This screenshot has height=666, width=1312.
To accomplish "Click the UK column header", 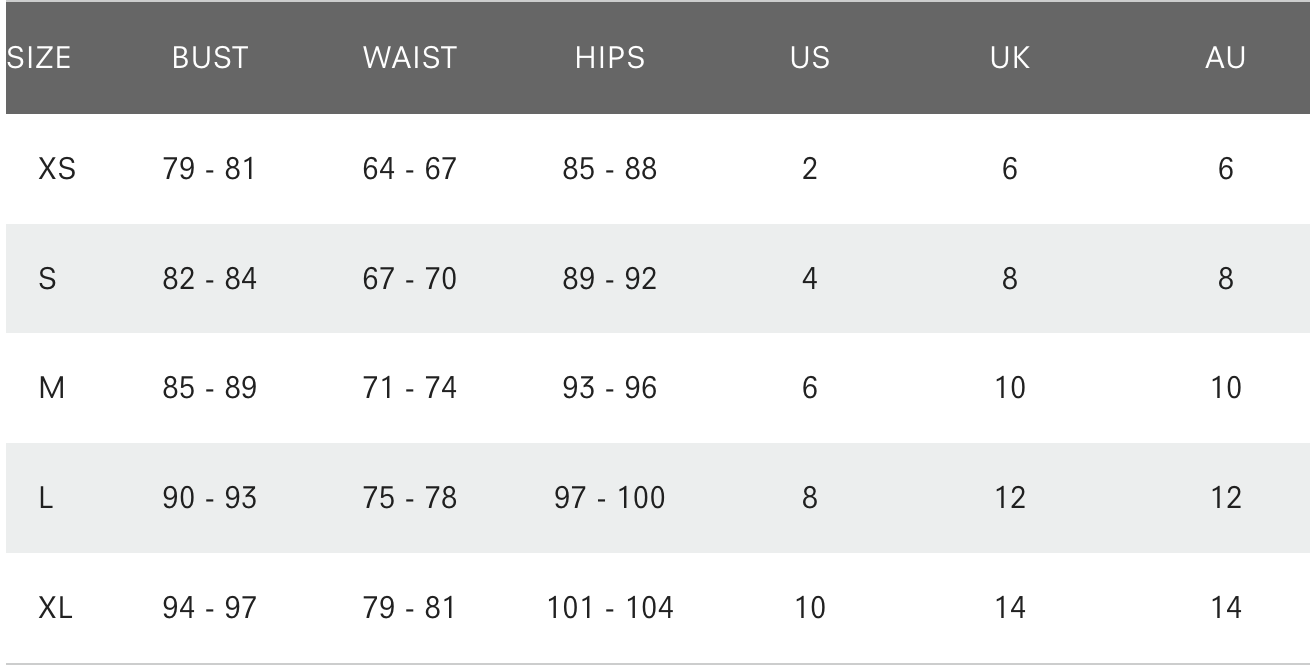I will pyautogui.click(x=1010, y=58).
